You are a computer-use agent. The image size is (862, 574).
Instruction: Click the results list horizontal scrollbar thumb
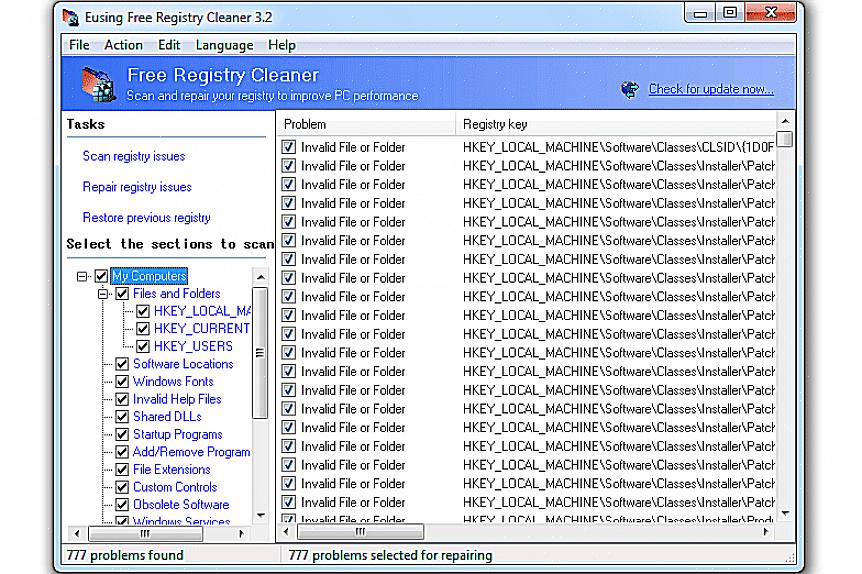(360, 532)
